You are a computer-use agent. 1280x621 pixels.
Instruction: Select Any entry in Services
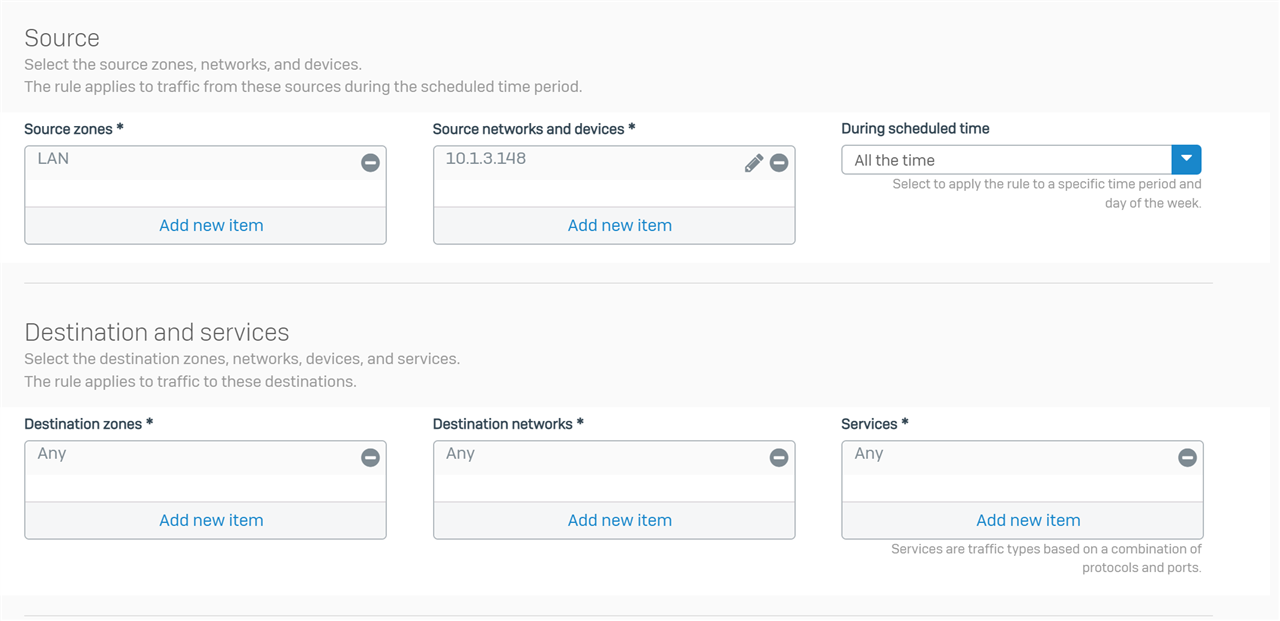click(1022, 458)
